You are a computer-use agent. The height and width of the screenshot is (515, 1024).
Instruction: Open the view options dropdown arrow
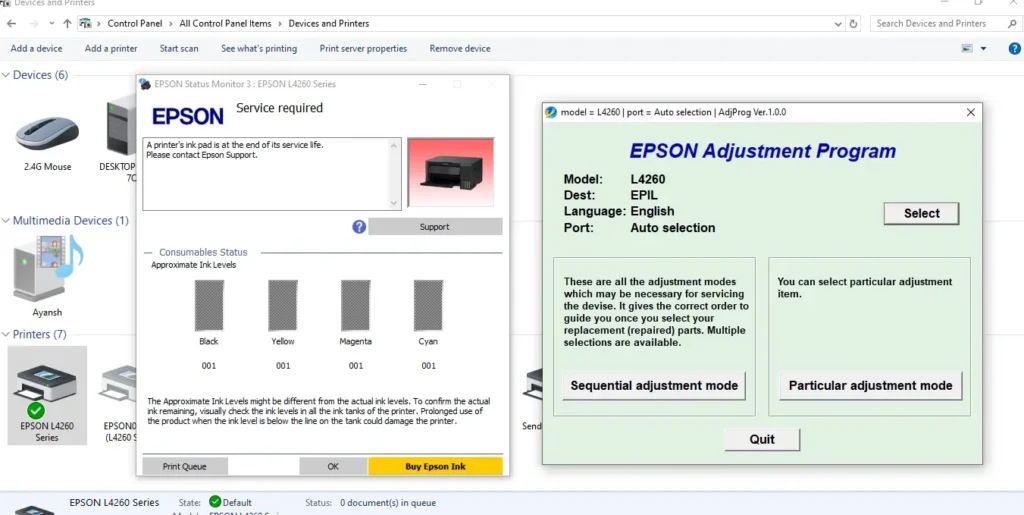pyautogui.click(x=984, y=48)
